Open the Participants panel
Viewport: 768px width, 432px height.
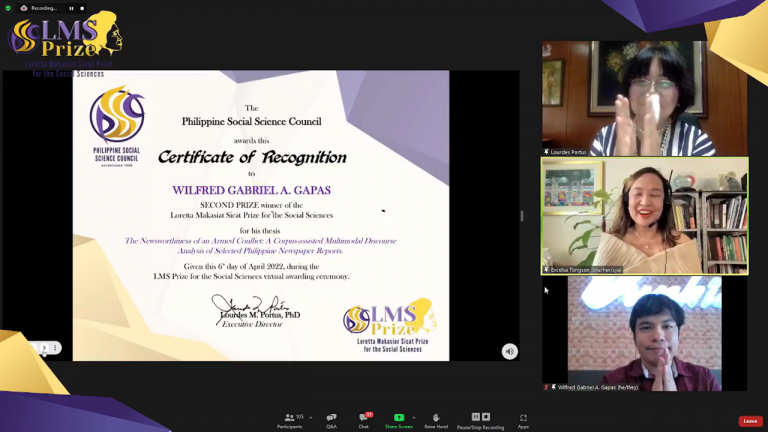pos(289,420)
